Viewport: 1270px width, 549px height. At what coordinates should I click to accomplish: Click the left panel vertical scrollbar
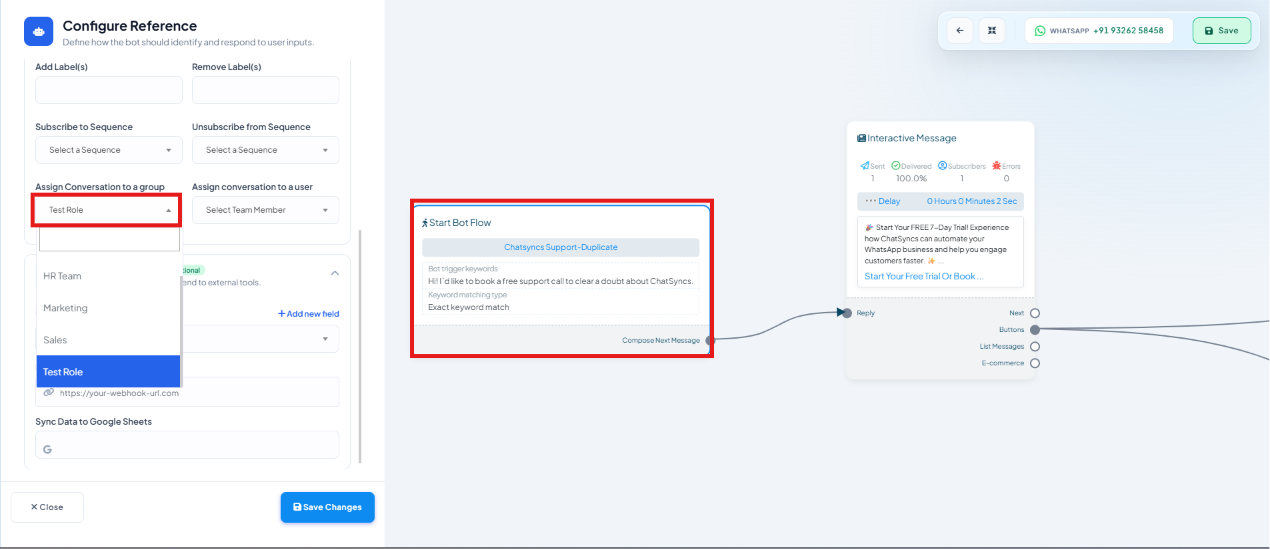coord(360,345)
